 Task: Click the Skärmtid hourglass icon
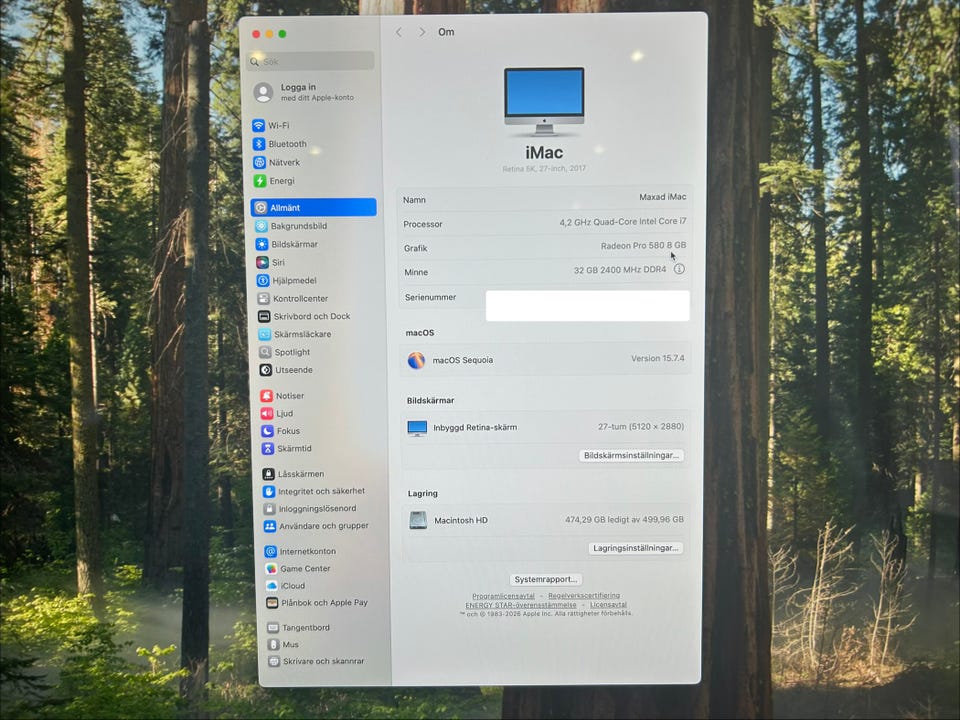click(268, 449)
